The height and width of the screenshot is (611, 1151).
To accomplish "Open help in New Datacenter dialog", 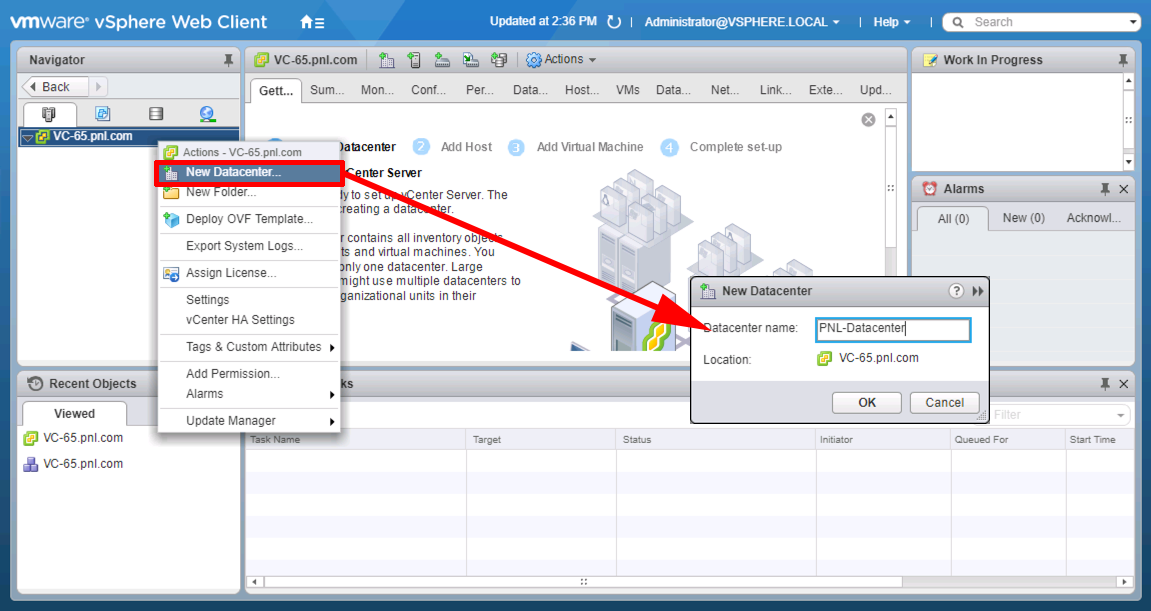I will click(956, 291).
